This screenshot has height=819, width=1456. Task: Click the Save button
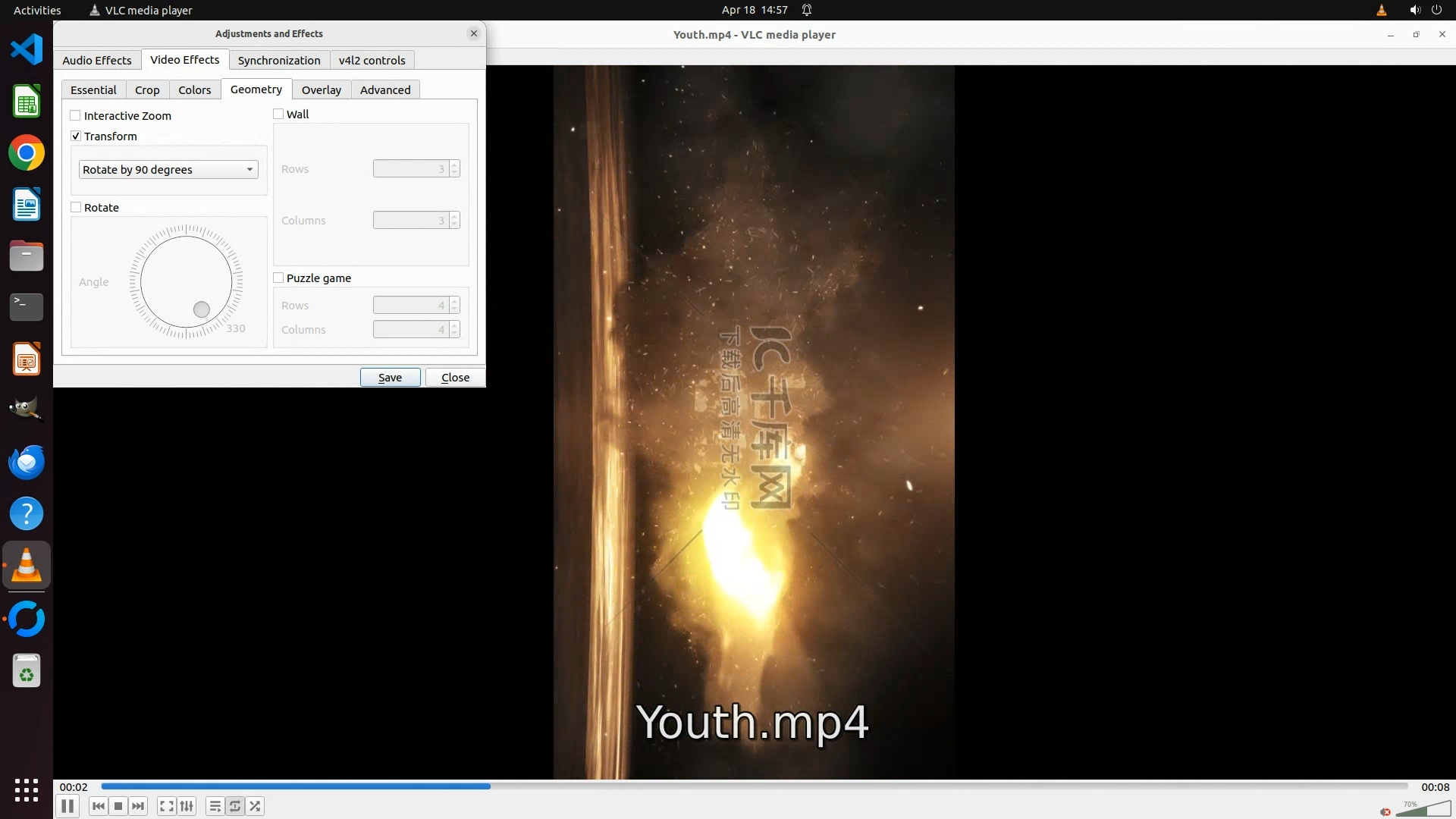click(390, 378)
